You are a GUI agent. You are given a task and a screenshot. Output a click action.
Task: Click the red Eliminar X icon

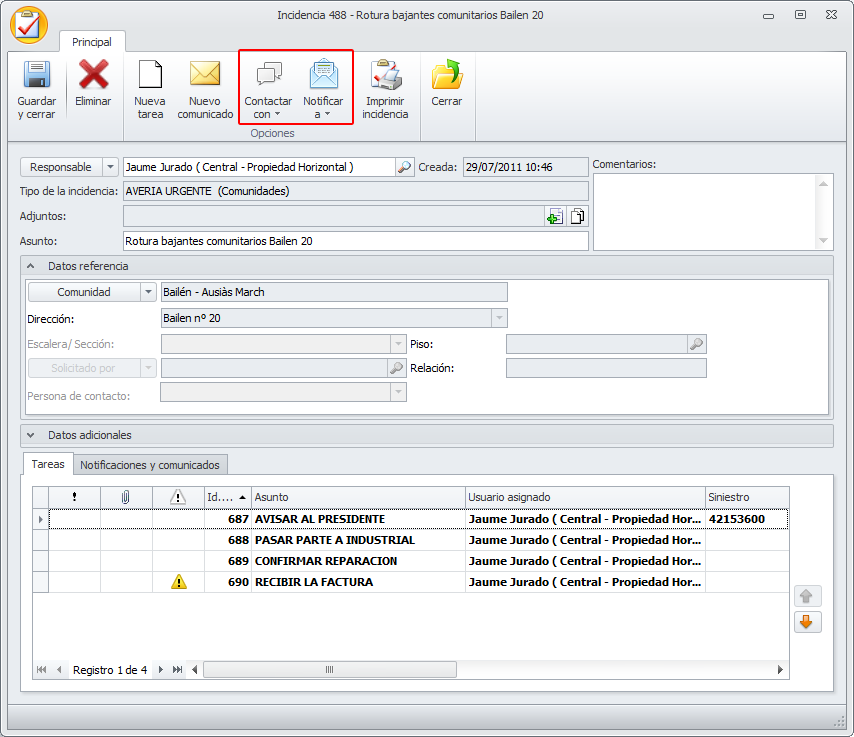[x=93, y=75]
